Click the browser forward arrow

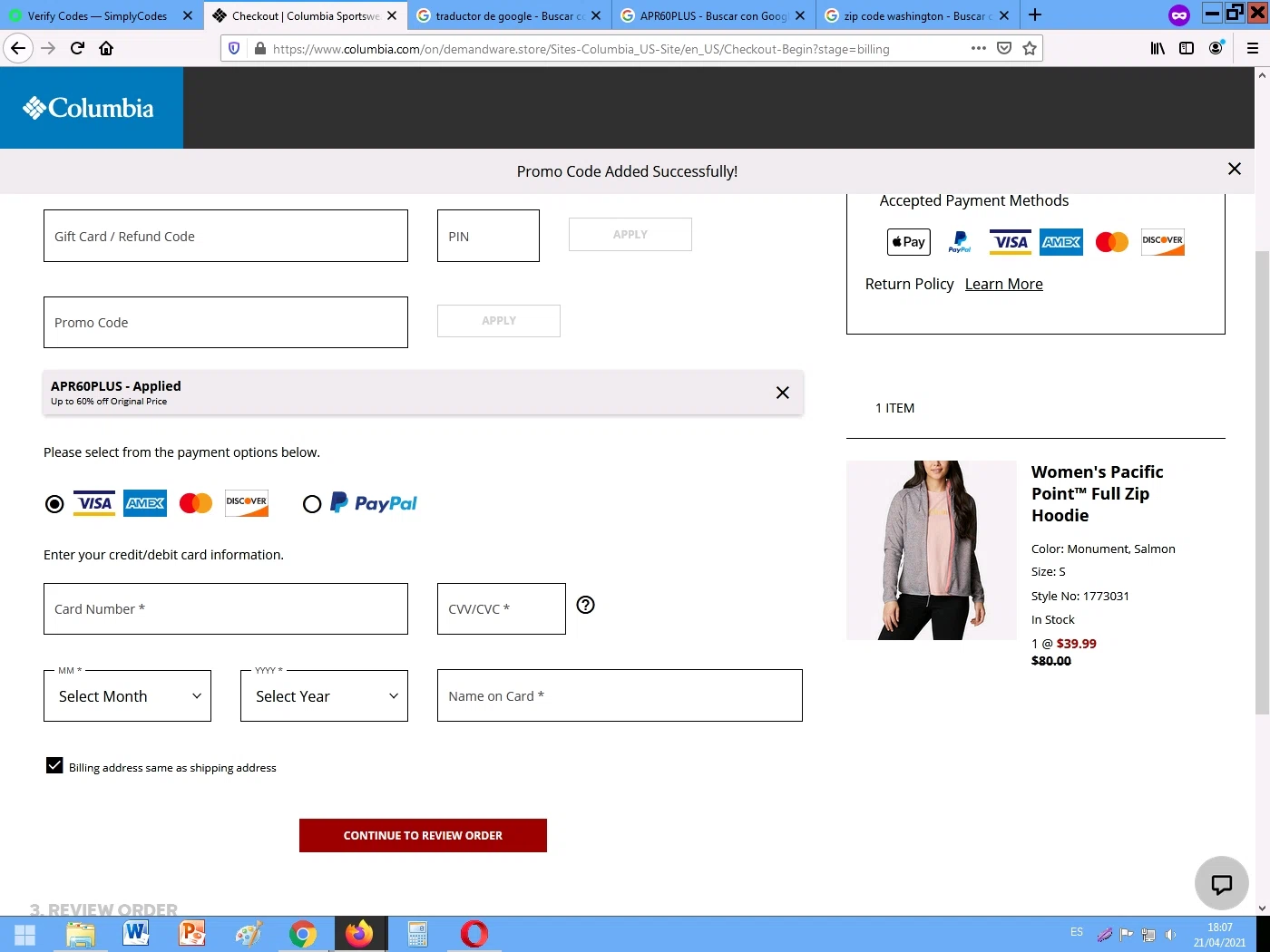click(x=48, y=48)
